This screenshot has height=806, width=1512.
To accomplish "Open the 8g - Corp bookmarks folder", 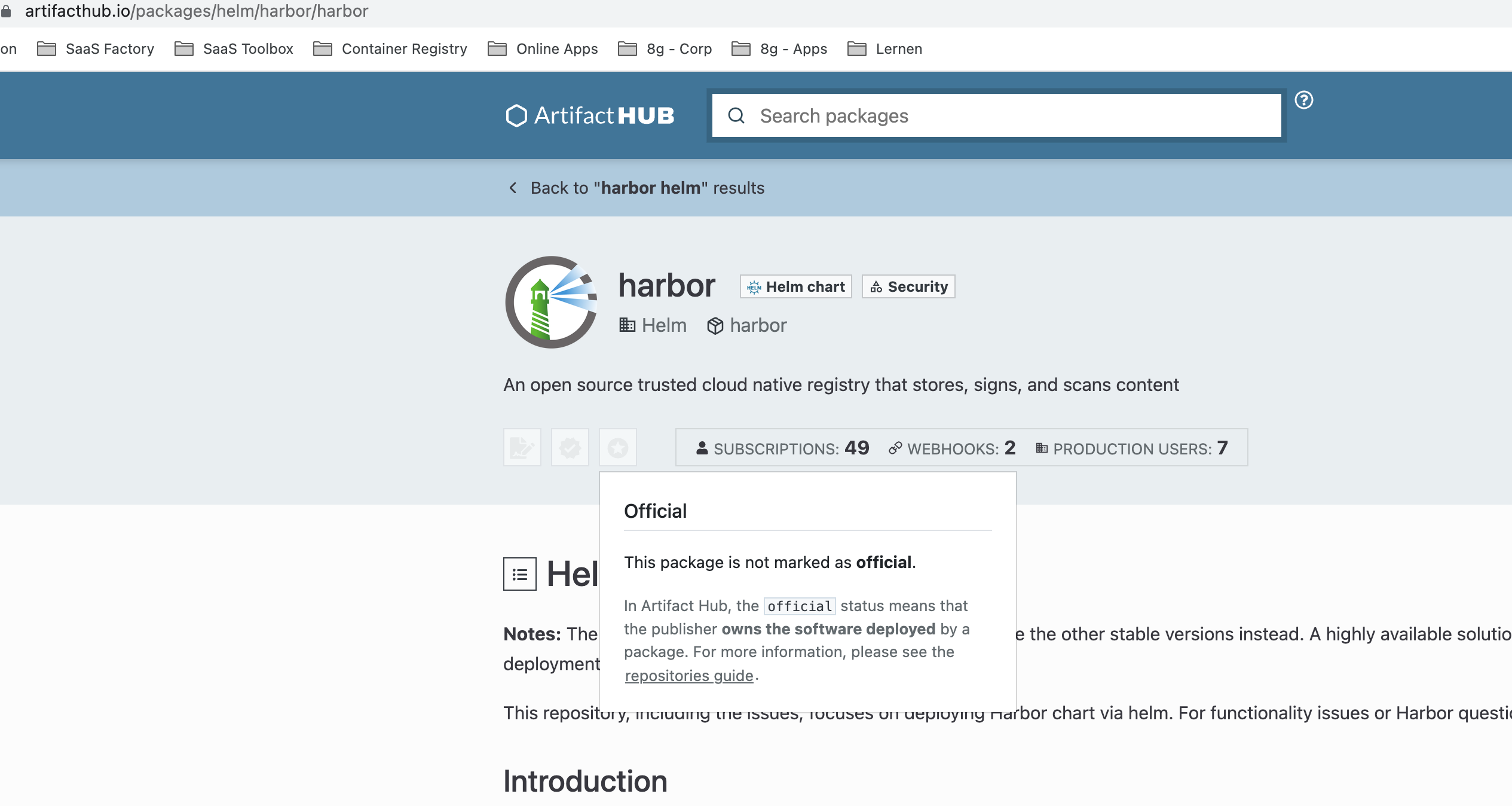I will (x=665, y=48).
